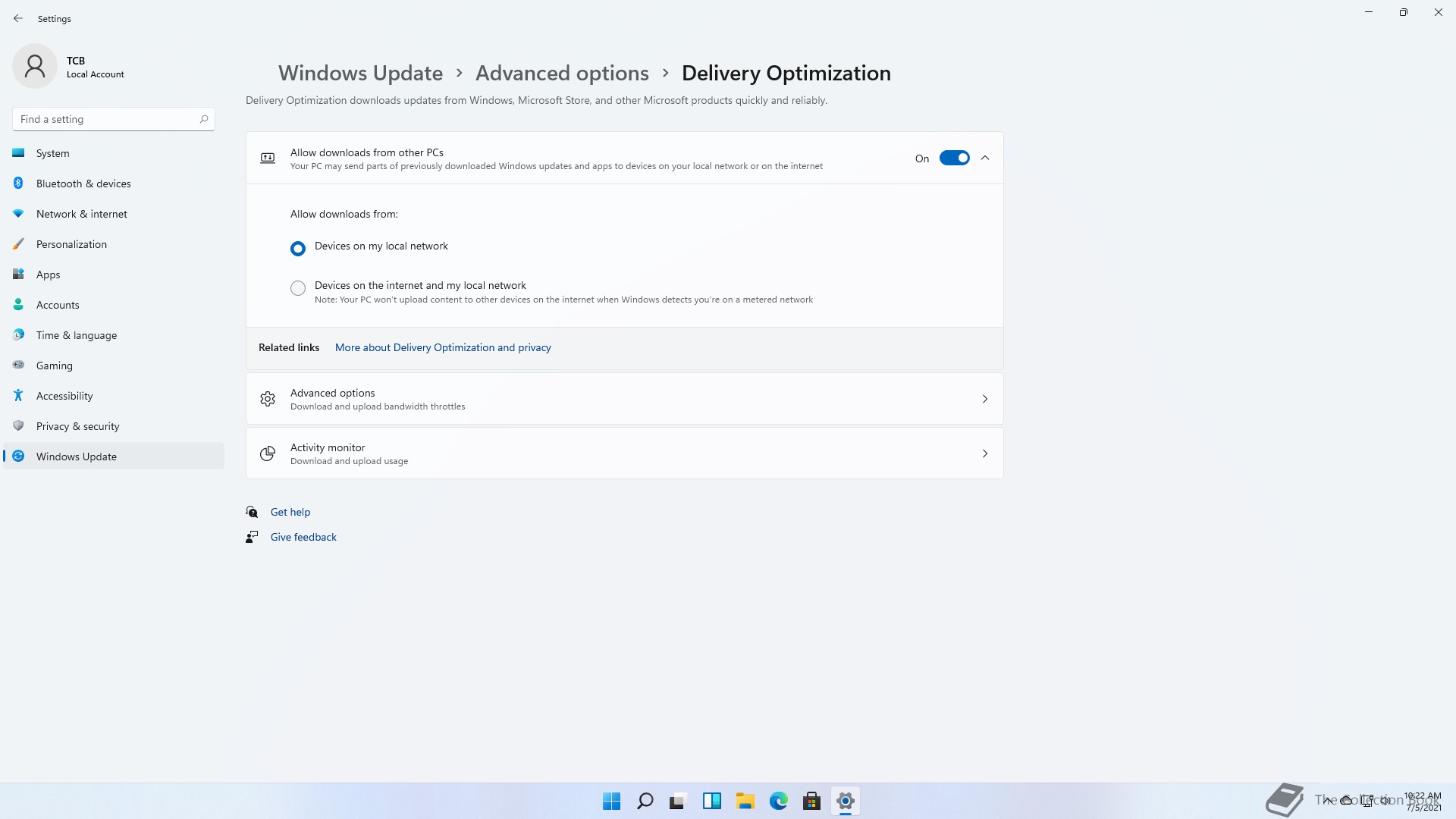Viewport: 1456px width, 819px height.
Task: Go back to Windows Update breadcrumb
Action: tap(360, 73)
